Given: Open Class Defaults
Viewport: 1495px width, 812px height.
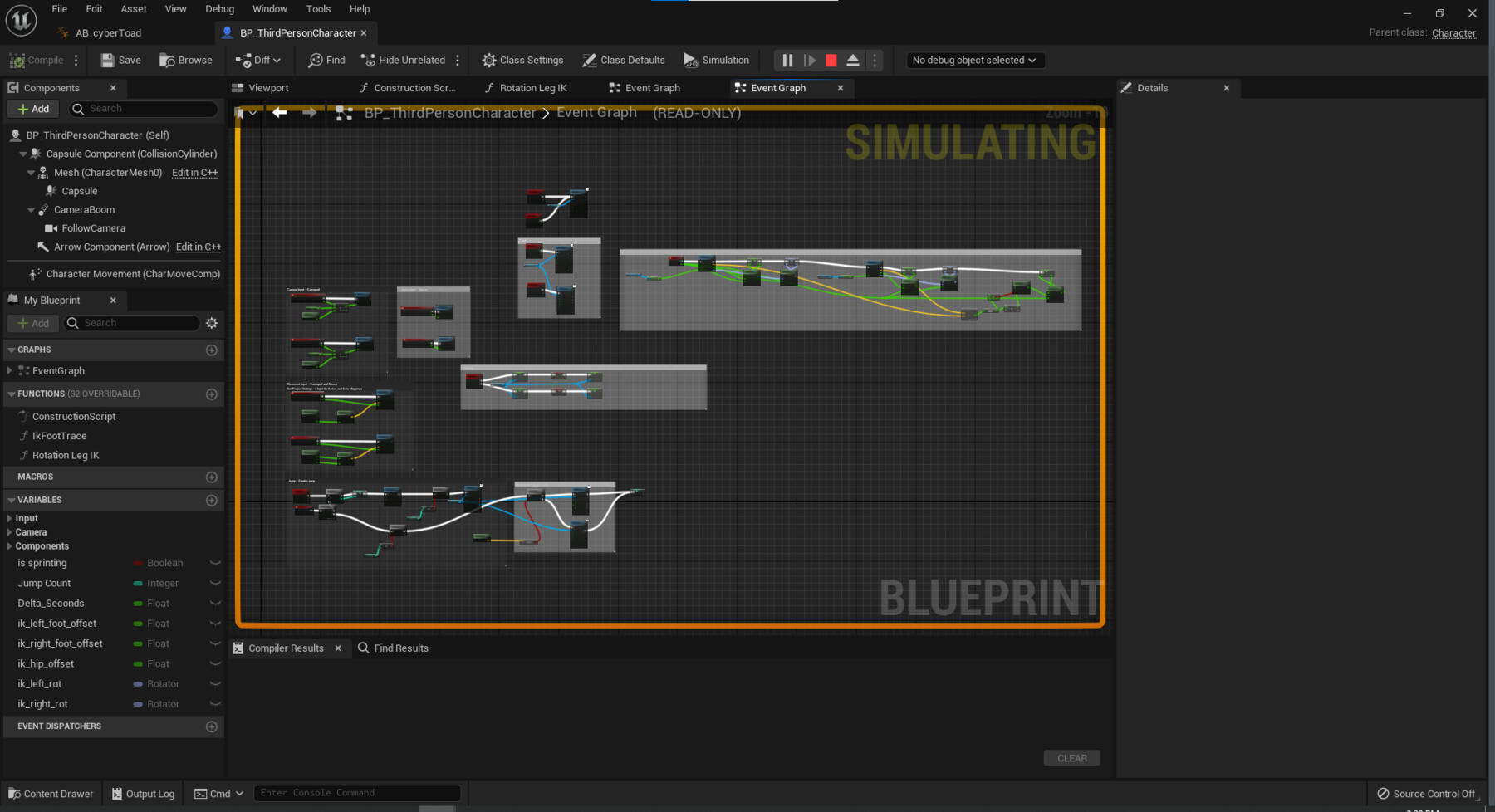Looking at the screenshot, I should 623,60.
